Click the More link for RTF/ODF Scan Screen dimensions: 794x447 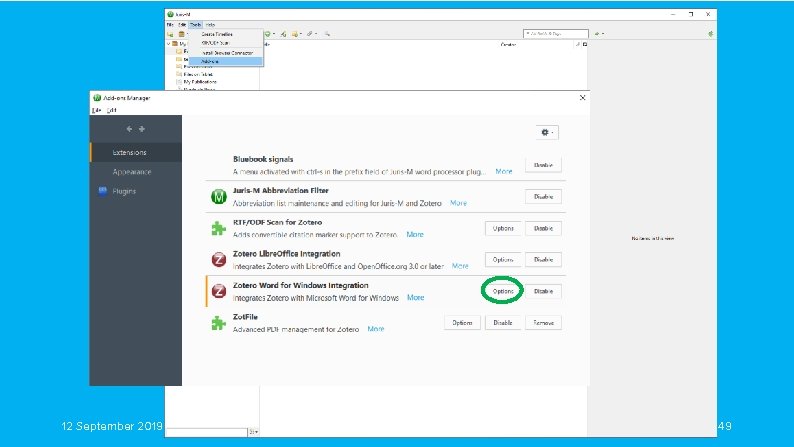point(415,234)
